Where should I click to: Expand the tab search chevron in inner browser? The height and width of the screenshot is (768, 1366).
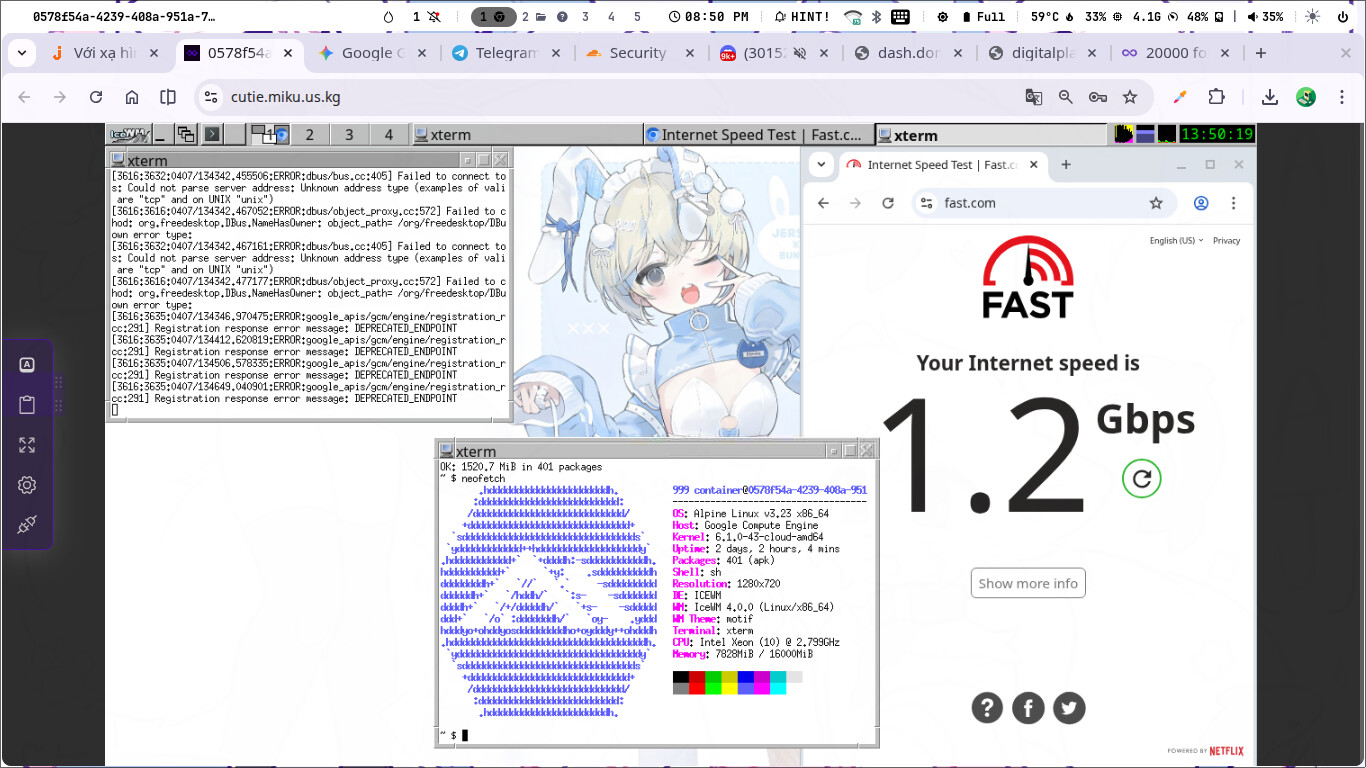click(821, 165)
